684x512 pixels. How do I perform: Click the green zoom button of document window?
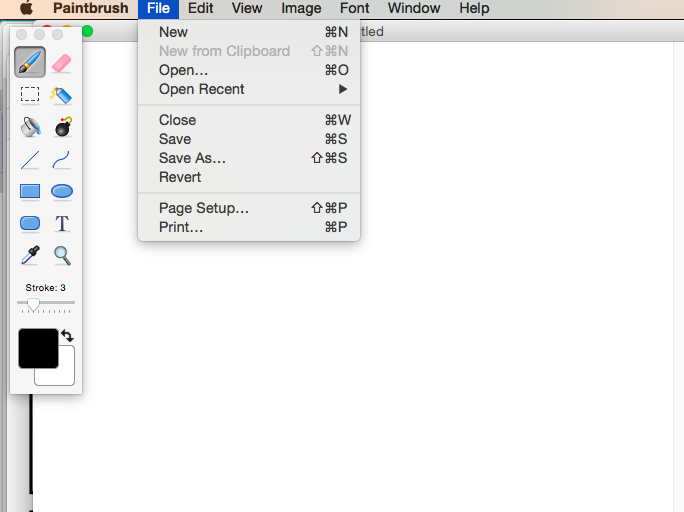(x=88, y=31)
